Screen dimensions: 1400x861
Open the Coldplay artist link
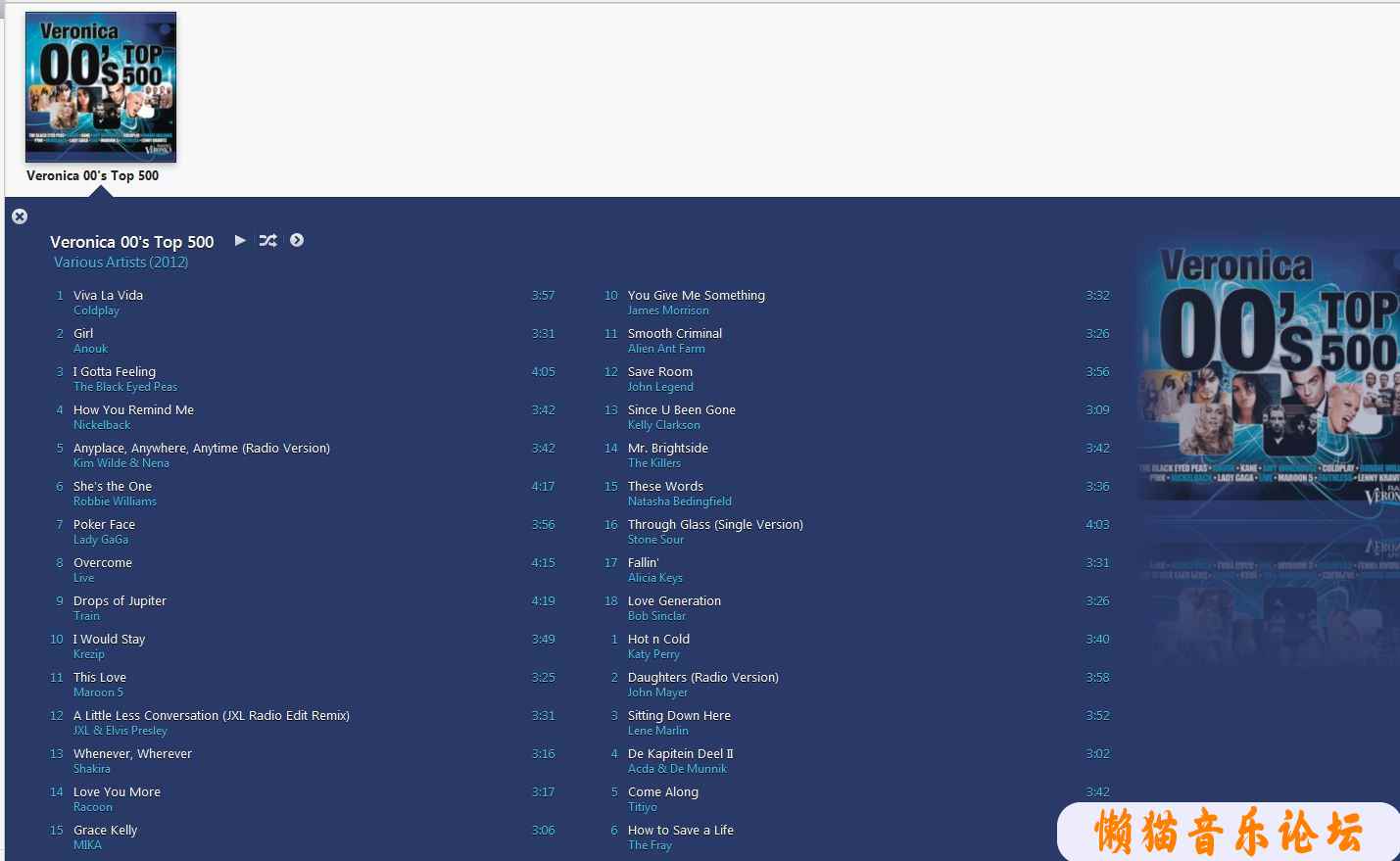coord(96,311)
